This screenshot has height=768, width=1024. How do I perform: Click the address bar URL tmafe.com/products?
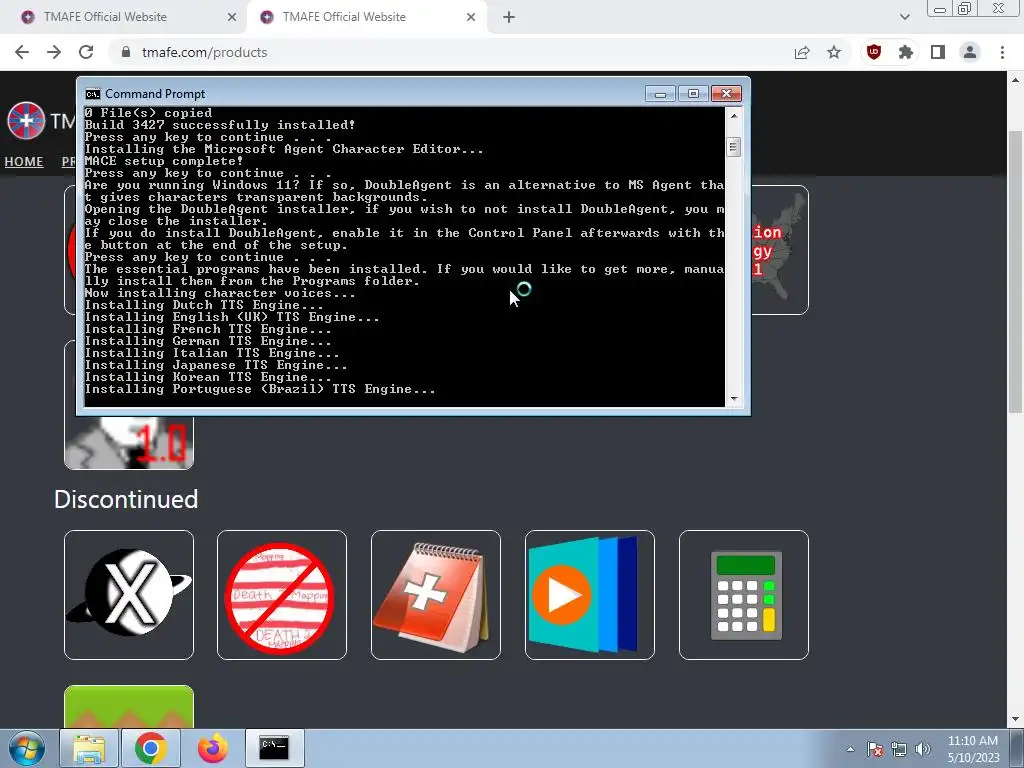click(204, 52)
